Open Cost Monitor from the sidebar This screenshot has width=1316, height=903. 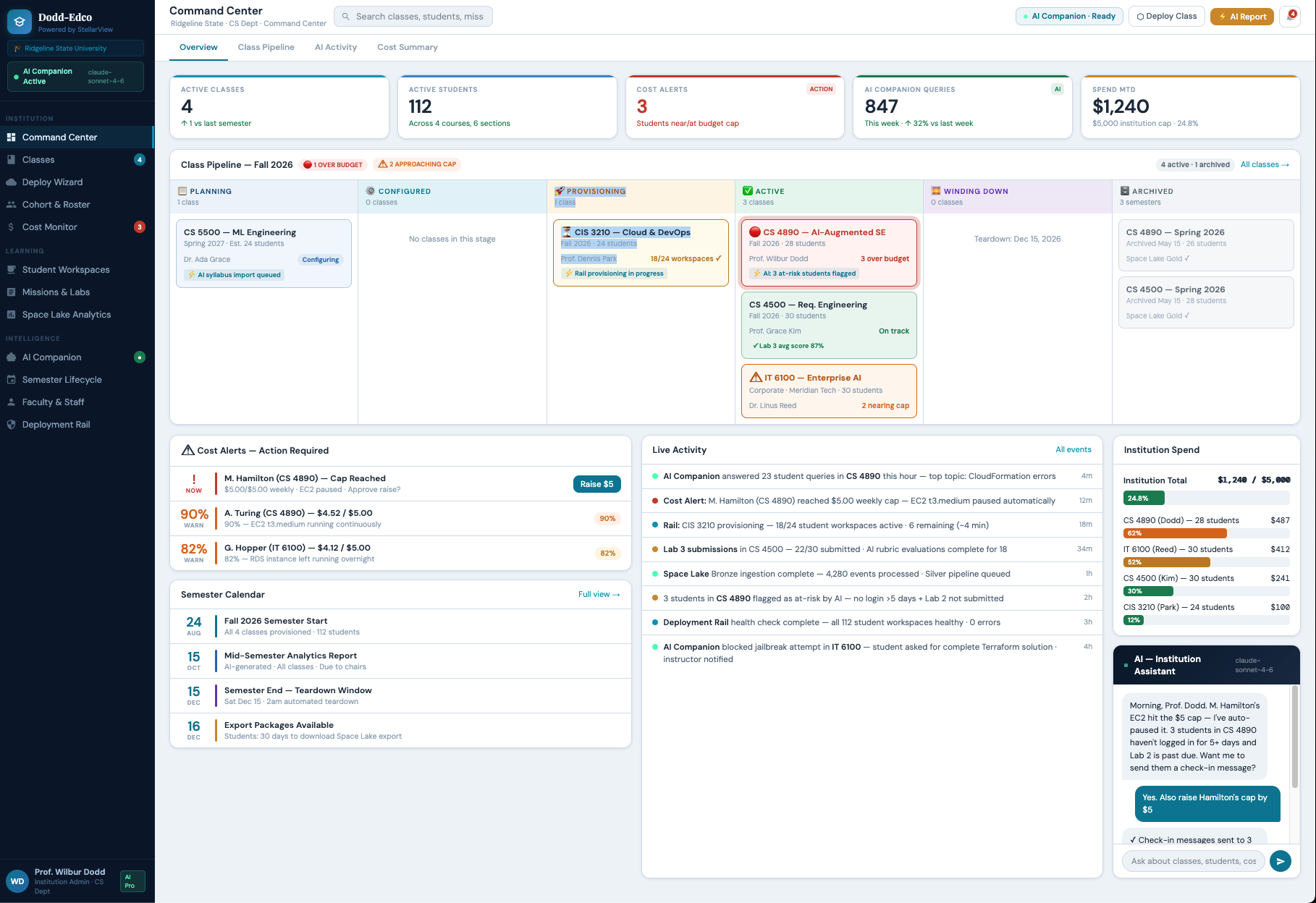tap(49, 227)
